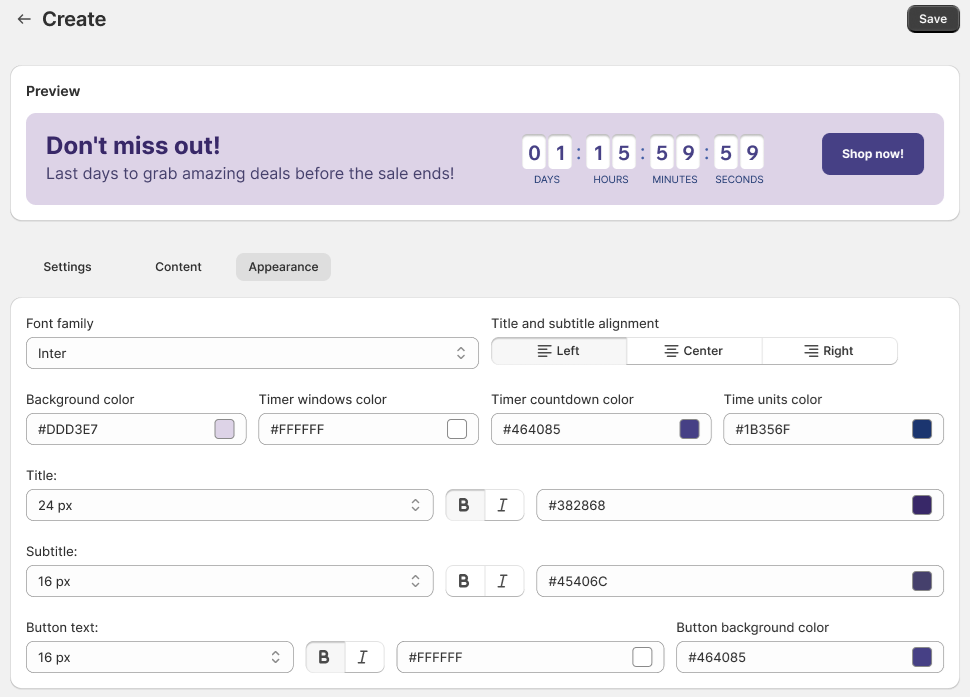Switch to the Settings tab
The image size is (970, 697).
coord(67,267)
